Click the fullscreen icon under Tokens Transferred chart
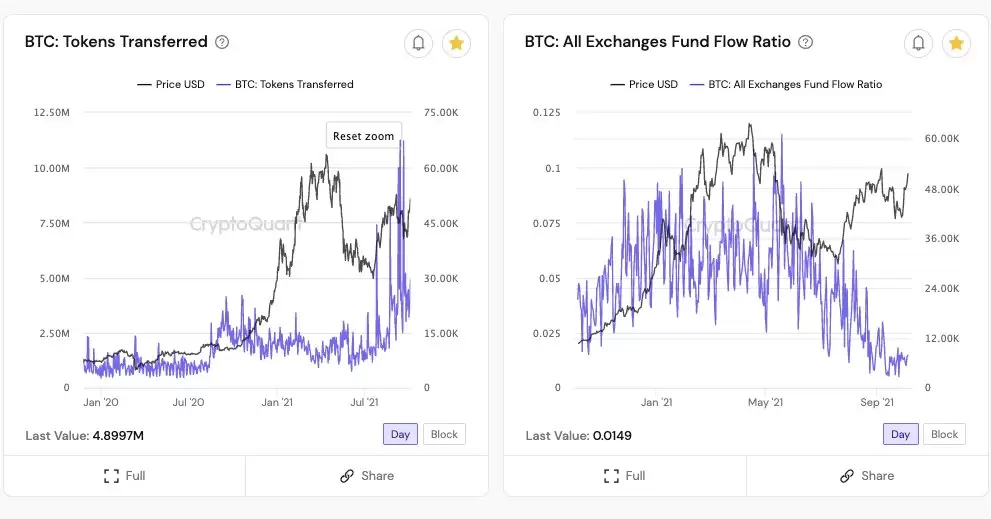Viewport: 991px width, 519px height. coord(112,476)
